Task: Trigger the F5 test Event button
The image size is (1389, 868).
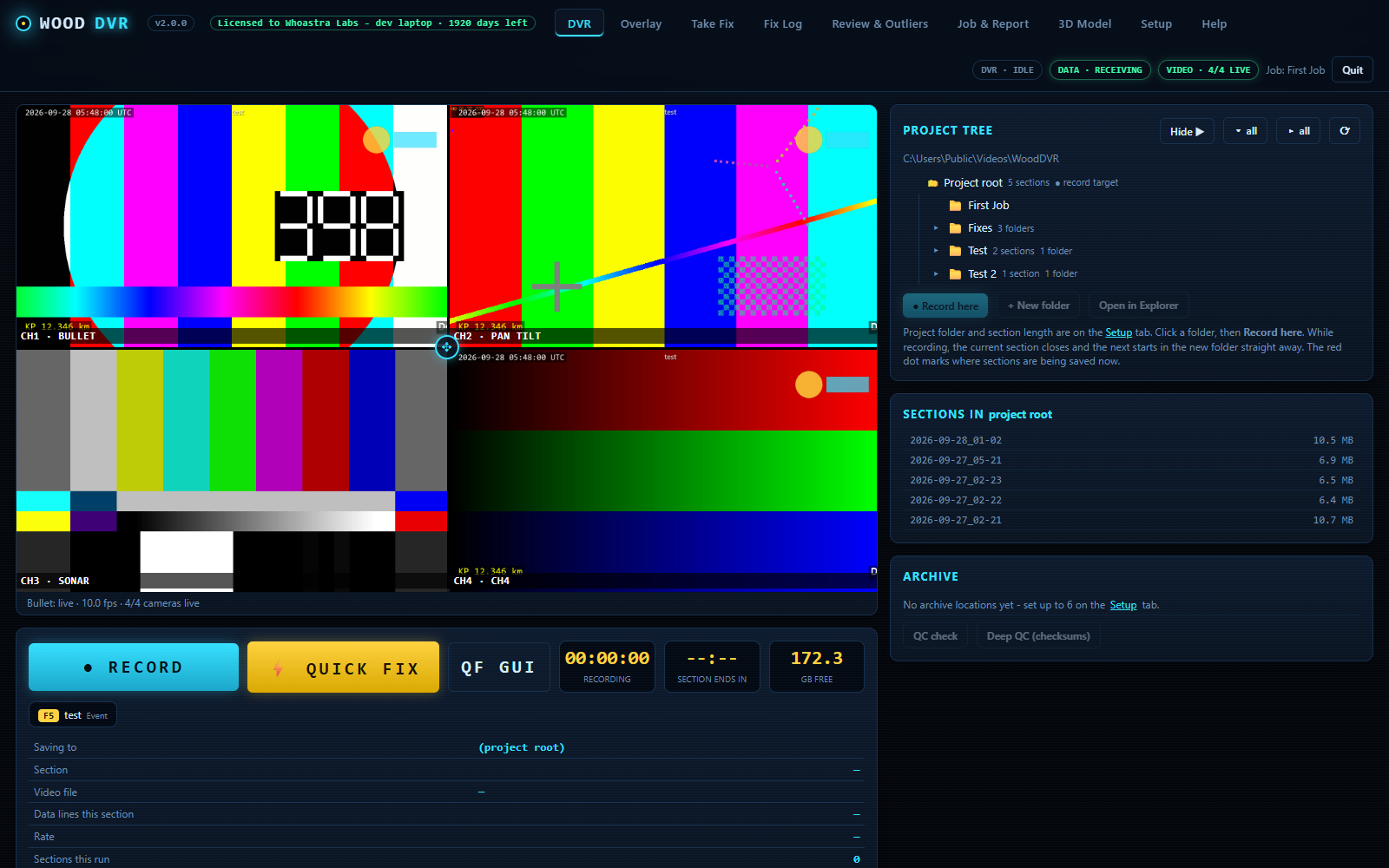Action: point(73,715)
